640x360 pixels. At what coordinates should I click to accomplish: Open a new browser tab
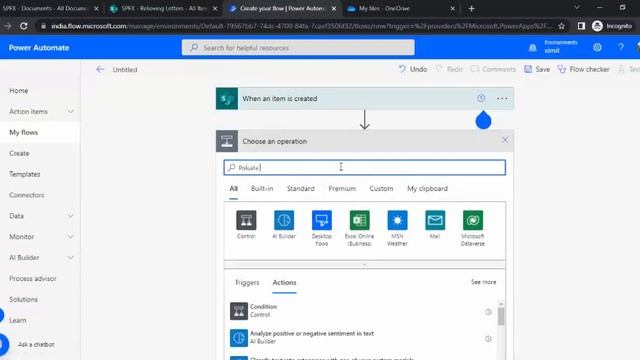tap(471, 8)
